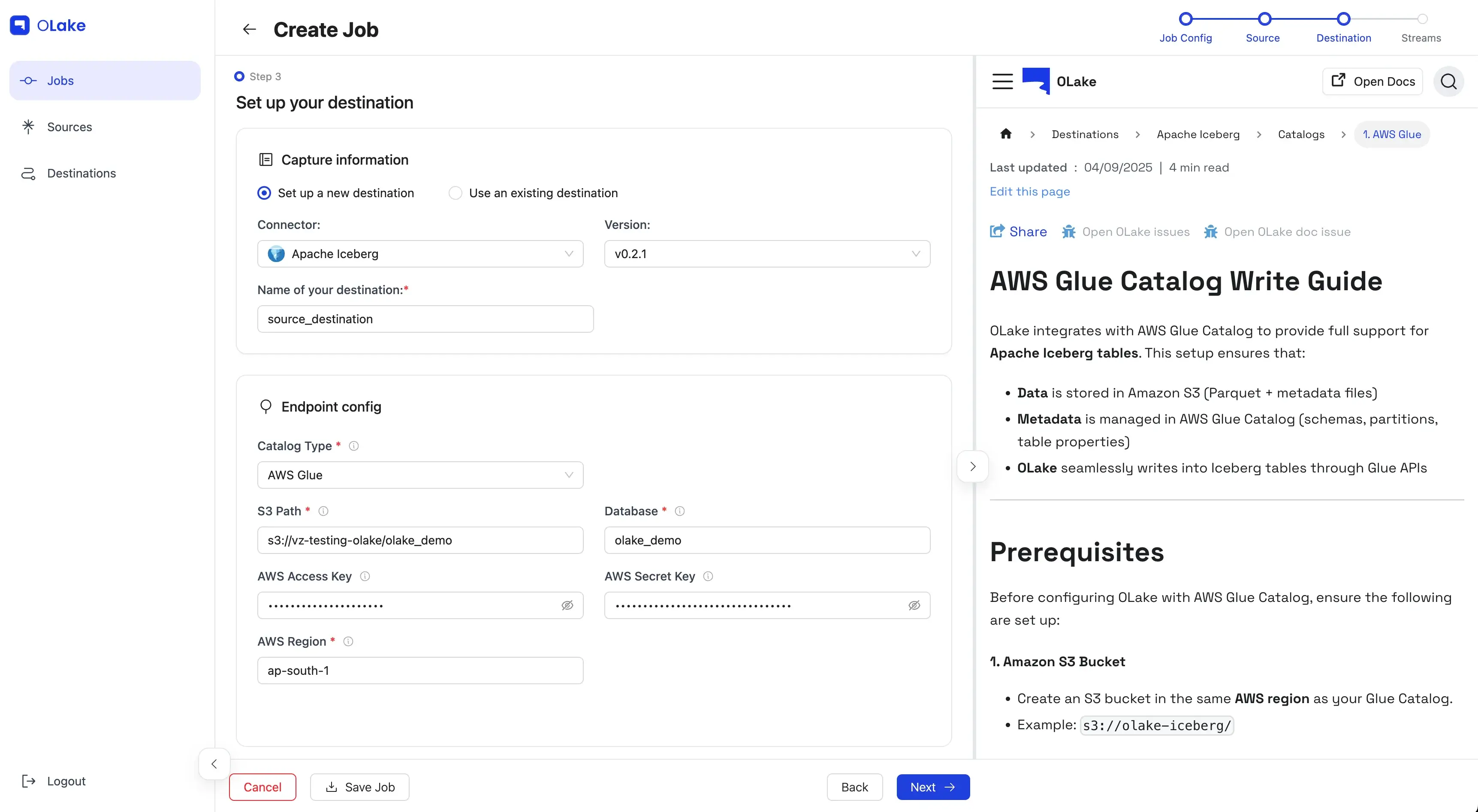
Task: Show the AWS Access Key value
Action: pyautogui.click(x=567, y=605)
